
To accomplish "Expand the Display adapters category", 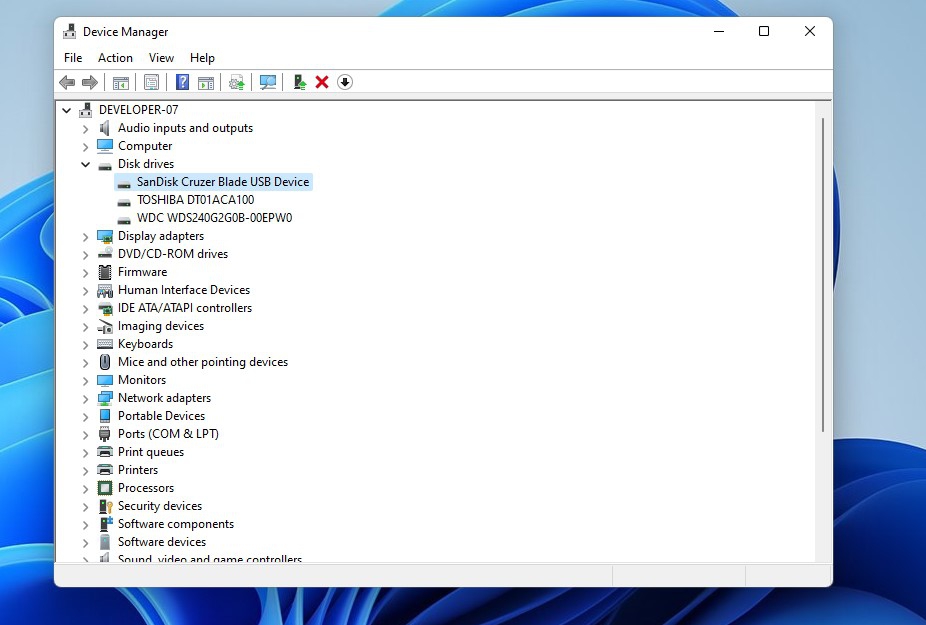I will (85, 236).
